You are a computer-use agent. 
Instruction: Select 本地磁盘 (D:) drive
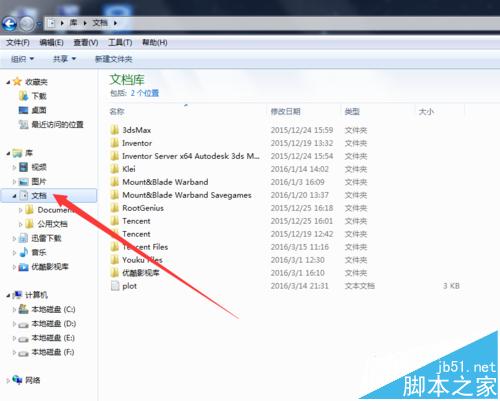coord(54,324)
